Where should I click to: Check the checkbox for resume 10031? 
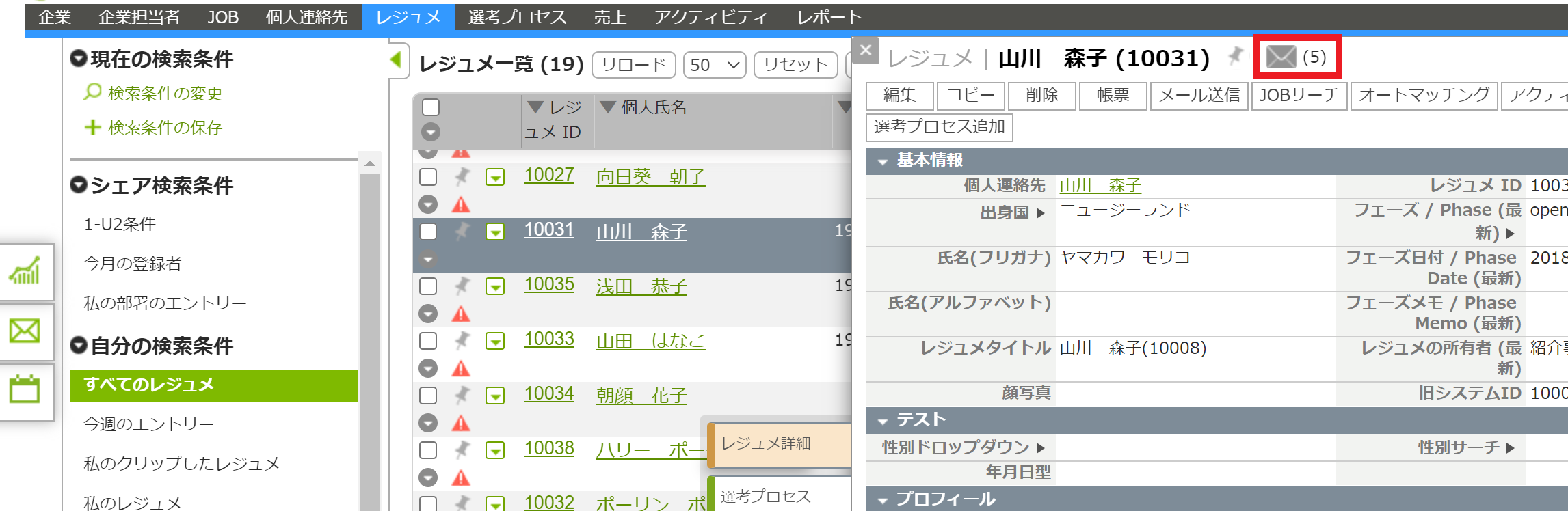[428, 232]
